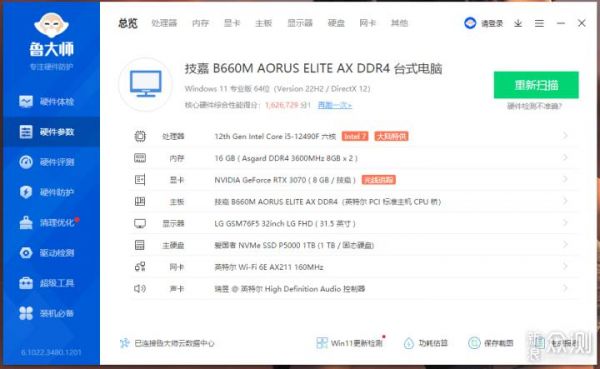Click 硬件检测不准确 feedback link
The height and width of the screenshot is (369, 600).
click(534, 106)
